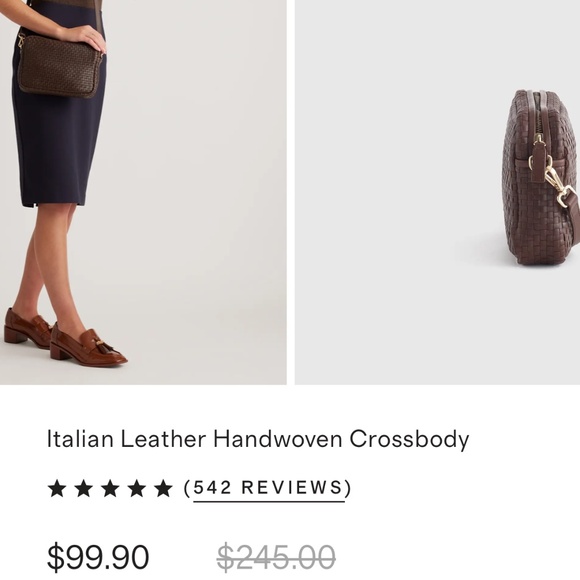
Task: Open the model photo wearing the crossbody
Action: (x=143, y=192)
